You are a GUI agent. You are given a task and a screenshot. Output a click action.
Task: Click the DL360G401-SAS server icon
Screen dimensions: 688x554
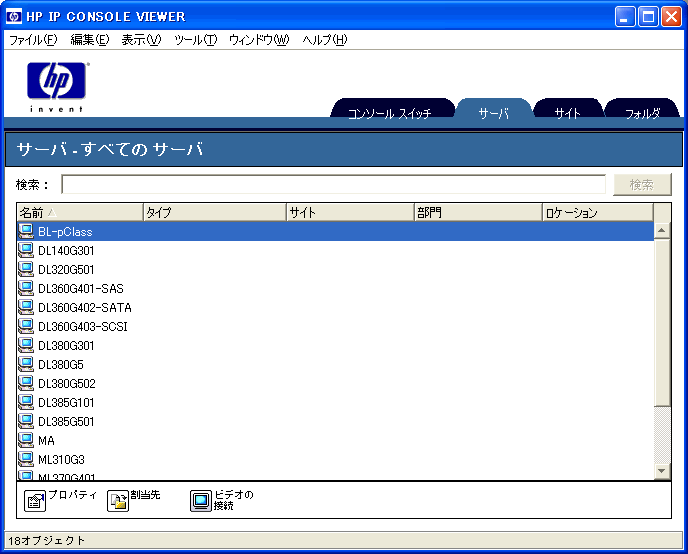pyautogui.click(x=26, y=289)
